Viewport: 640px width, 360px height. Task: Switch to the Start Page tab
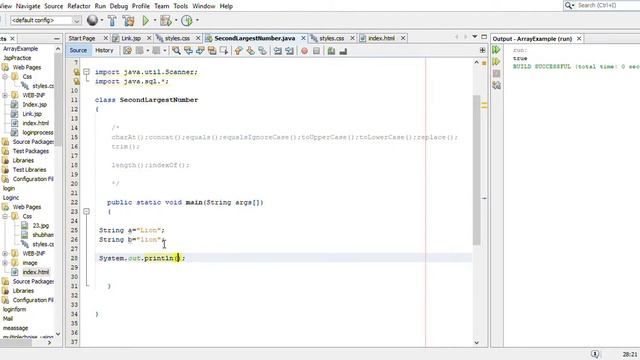click(x=82, y=38)
